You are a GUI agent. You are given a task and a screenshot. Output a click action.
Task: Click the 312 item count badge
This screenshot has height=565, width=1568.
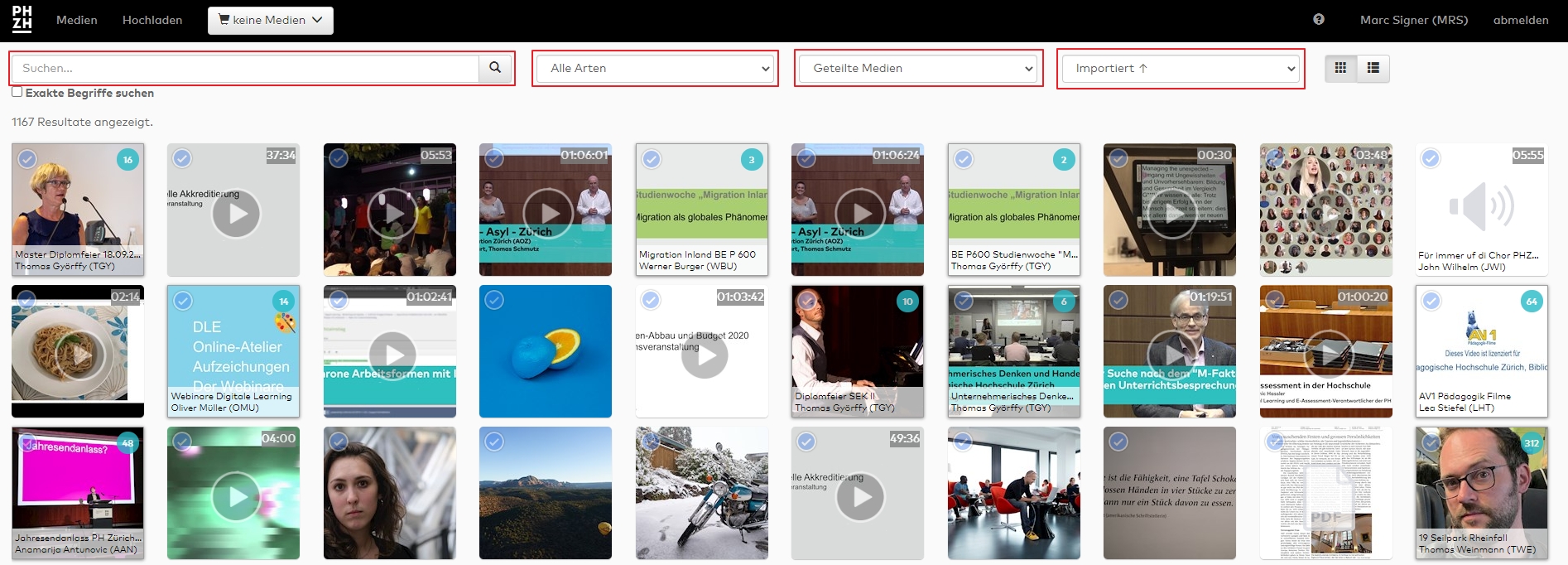click(x=1531, y=443)
